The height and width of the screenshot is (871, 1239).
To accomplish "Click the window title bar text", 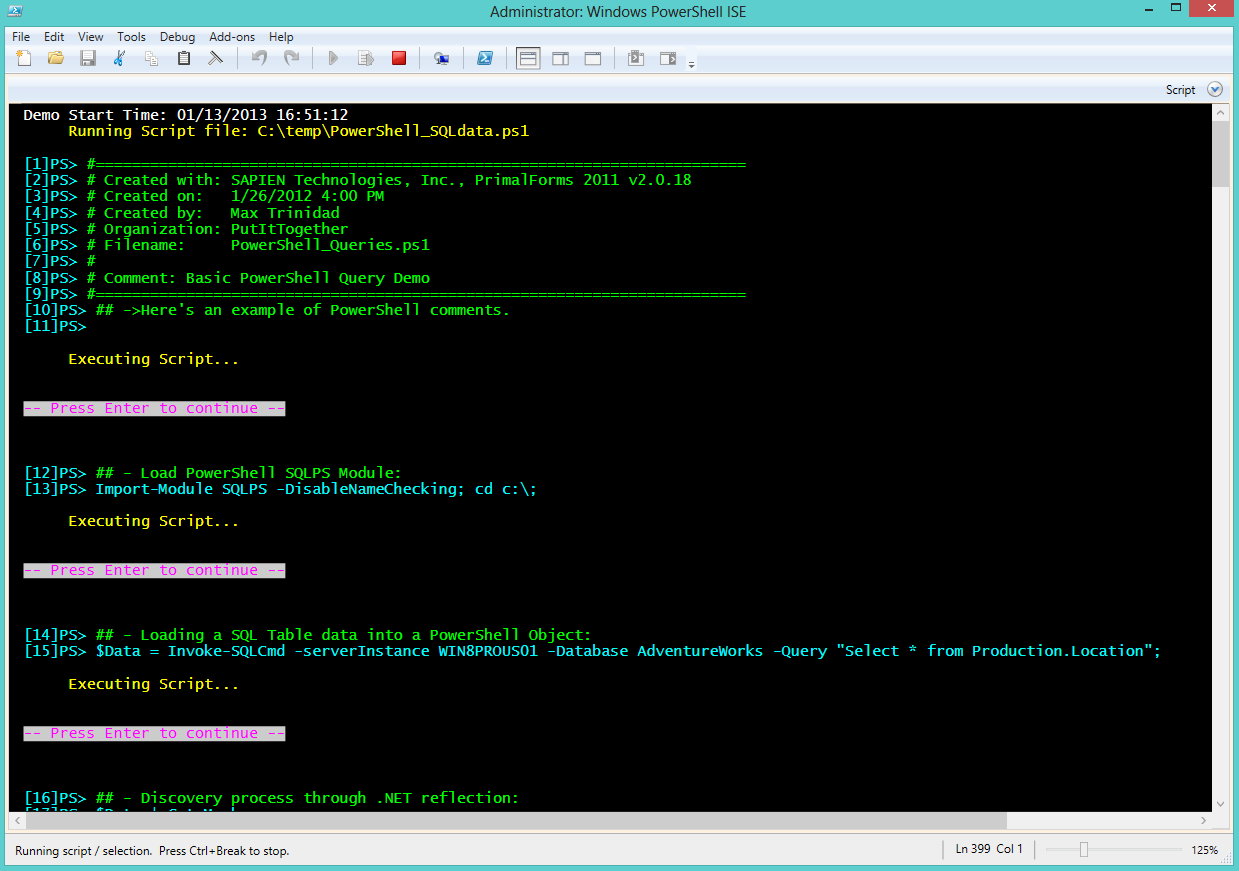I will click(x=618, y=12).
